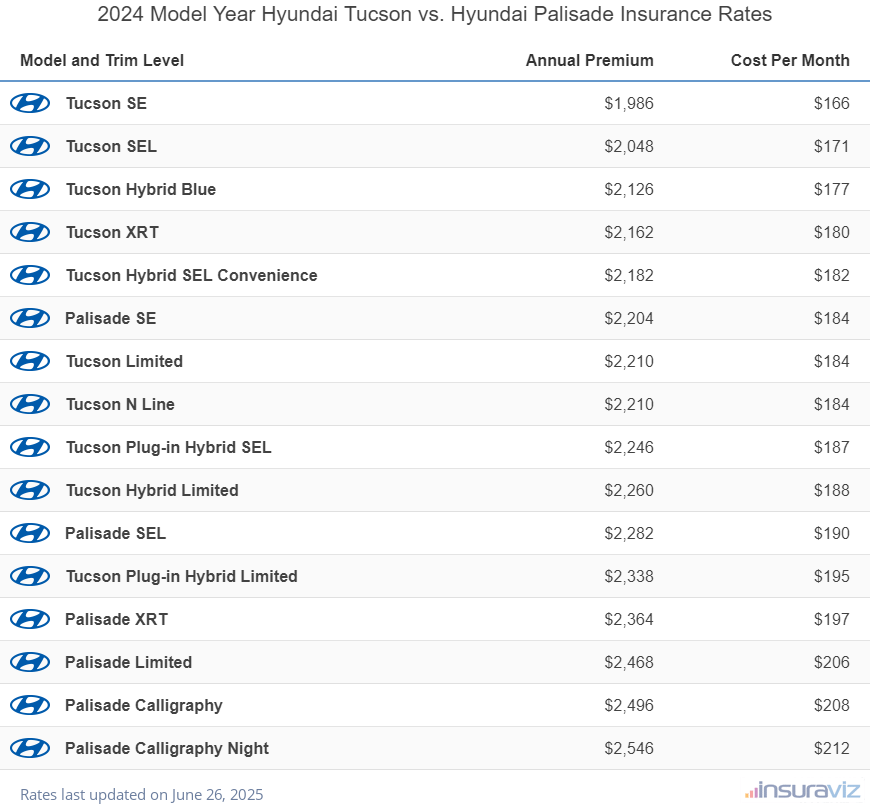Click the Hyundai logo beside Tucson SE
This screenshot has height=810, width=870.
click(x=30, y=103)
